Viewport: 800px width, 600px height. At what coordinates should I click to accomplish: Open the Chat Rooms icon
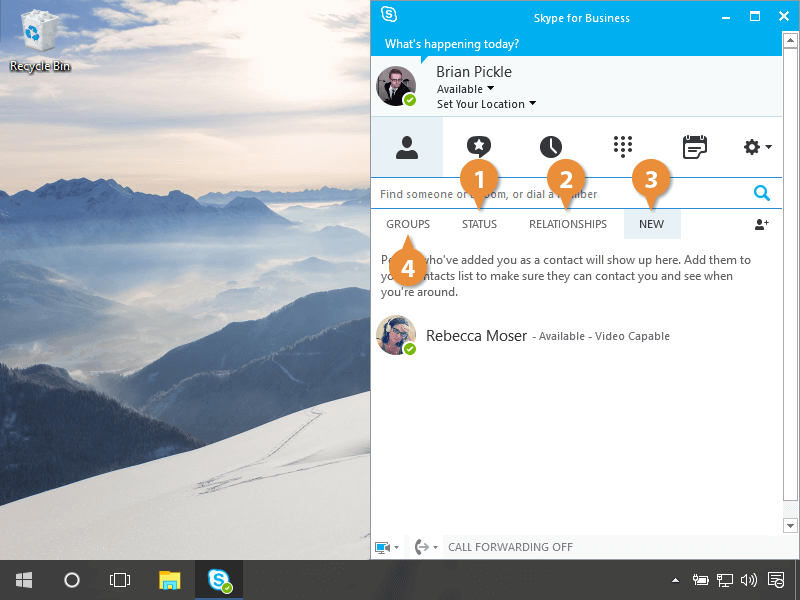click(x=479, y=147)
